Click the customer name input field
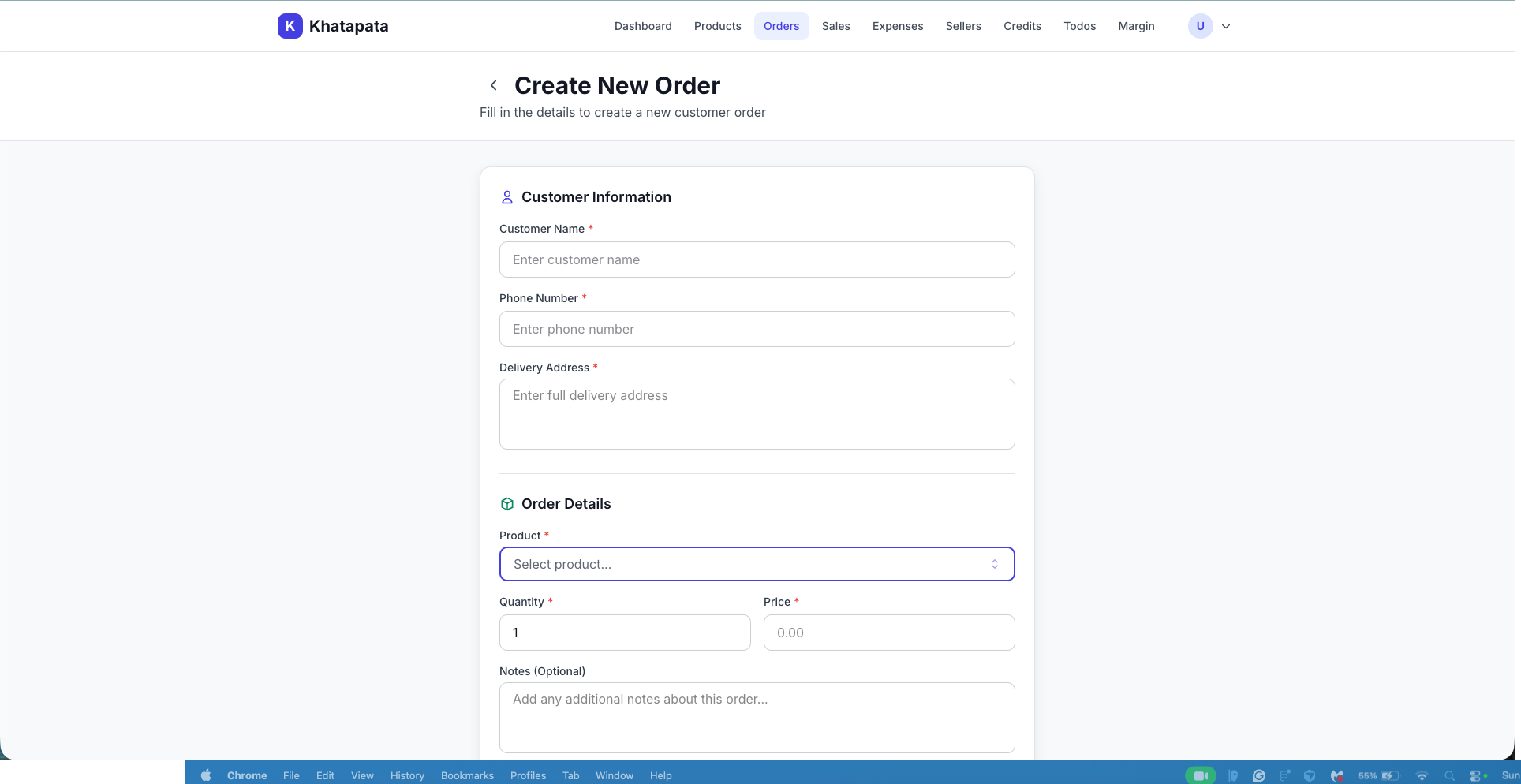The height and width of the screenshot is (784, 1521). pos(757,259)
